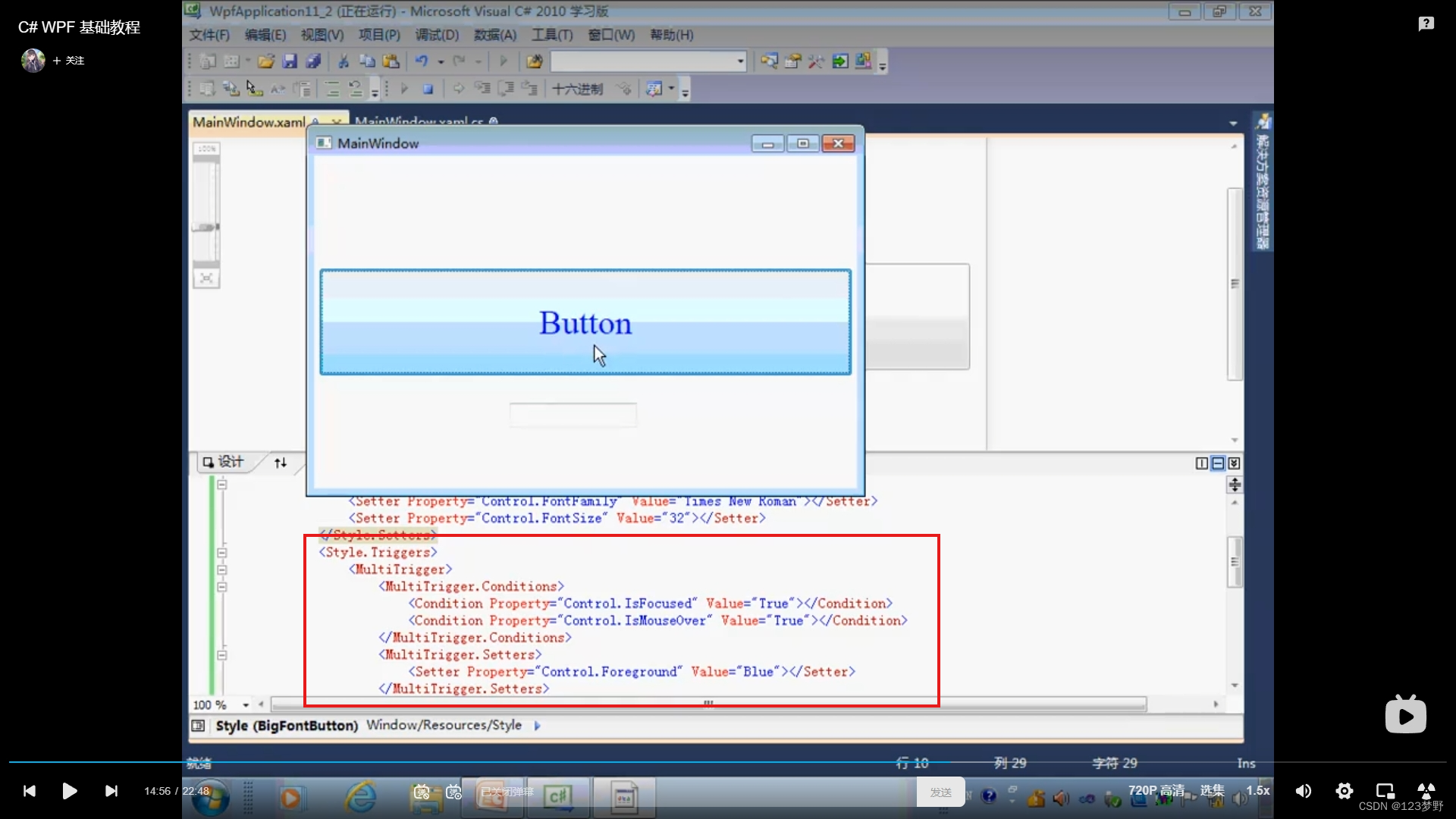Click the Save All icon
This screenshot has width=1456, height=819.
[313, 61]
